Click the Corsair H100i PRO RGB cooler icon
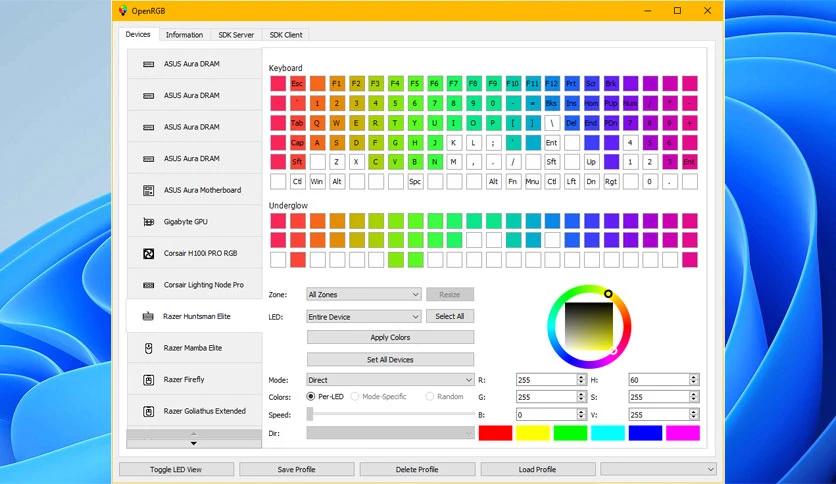Screen dimensions: 836x484 pos(149,253)
